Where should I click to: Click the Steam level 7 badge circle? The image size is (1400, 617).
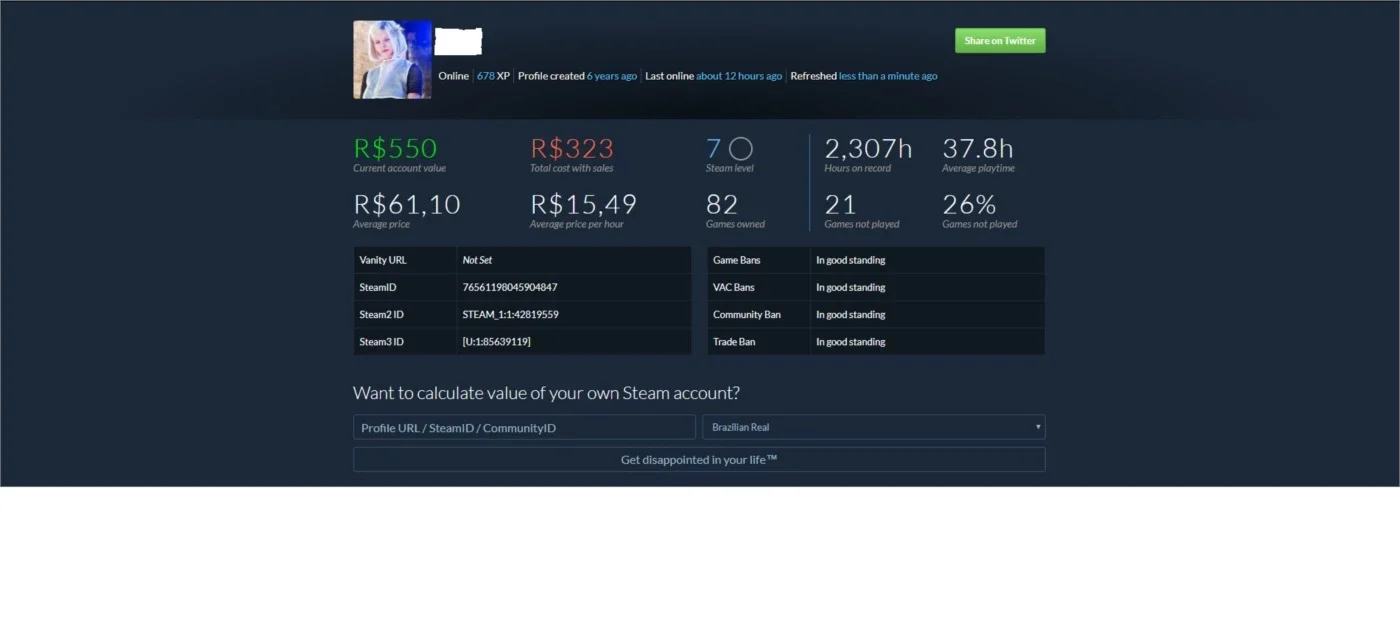point(741,149)
